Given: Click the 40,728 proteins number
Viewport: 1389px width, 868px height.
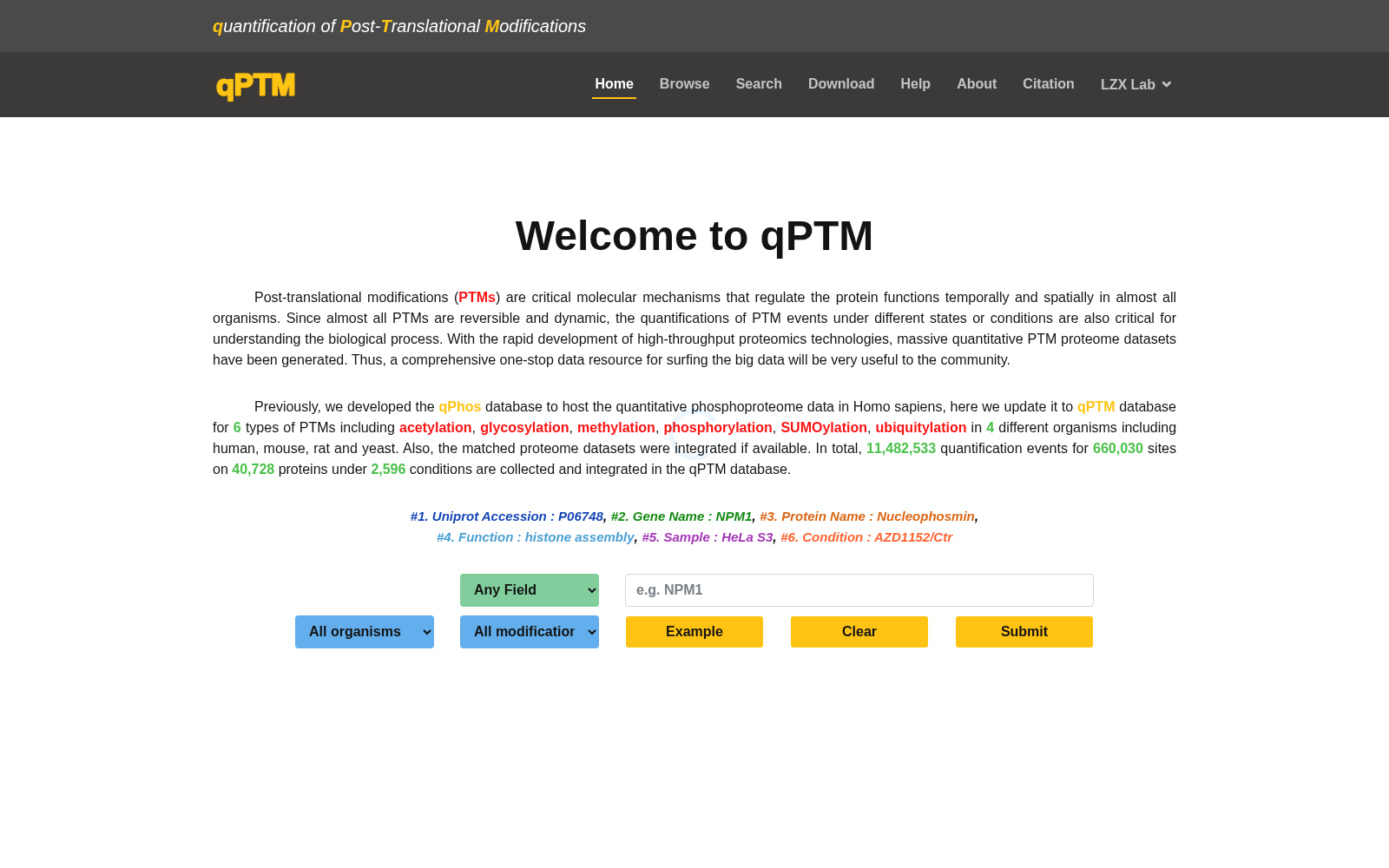Looking at the screenshot, I should (253, 470).
